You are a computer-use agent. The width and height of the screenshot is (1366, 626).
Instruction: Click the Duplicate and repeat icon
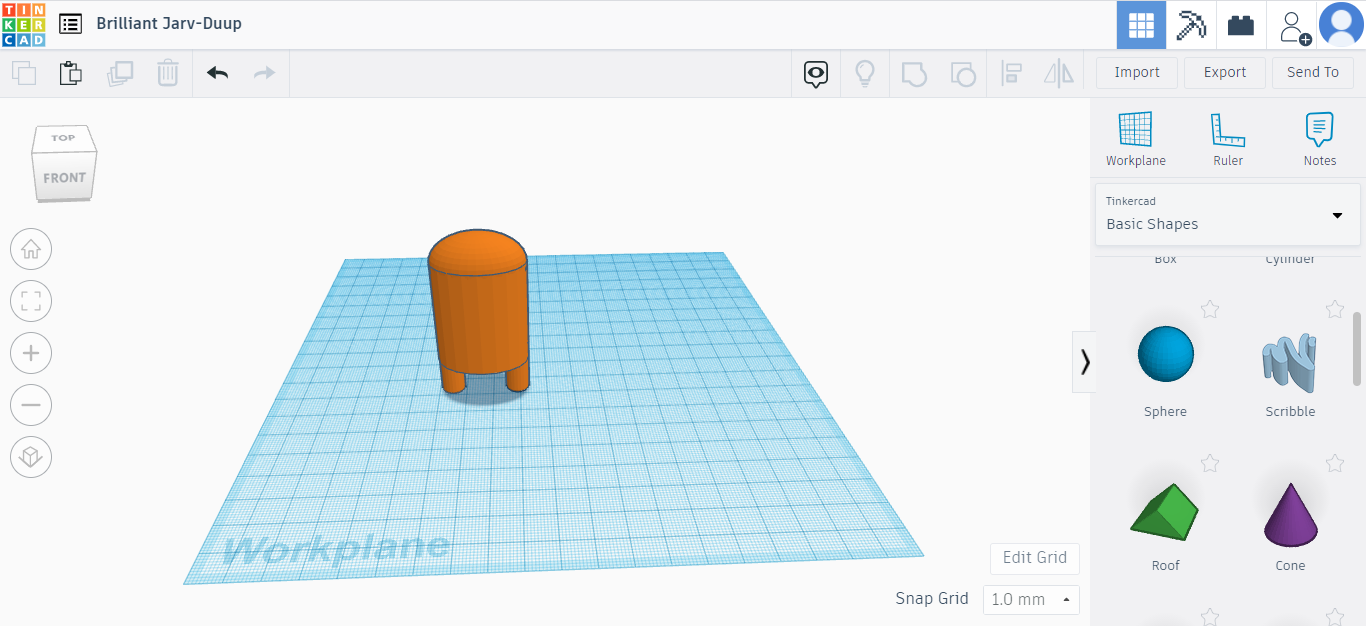coord(120,73)
